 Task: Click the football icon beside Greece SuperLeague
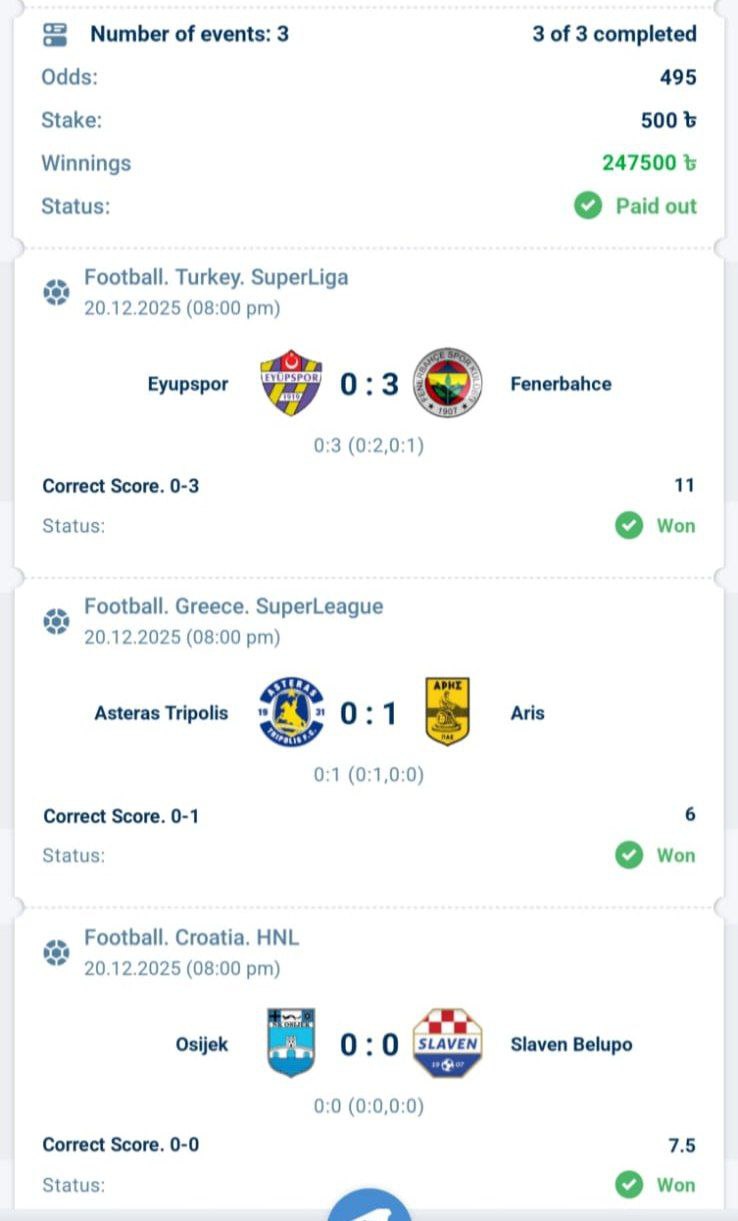tap(56, 621)
